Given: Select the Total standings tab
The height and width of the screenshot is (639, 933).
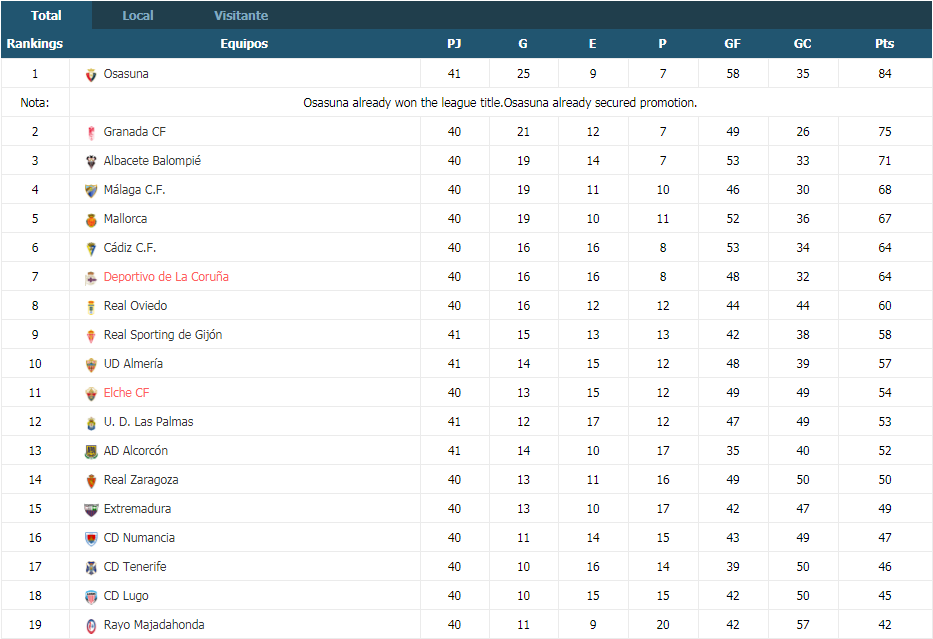Looking at the screenshot, I should [x=46, y=15].
